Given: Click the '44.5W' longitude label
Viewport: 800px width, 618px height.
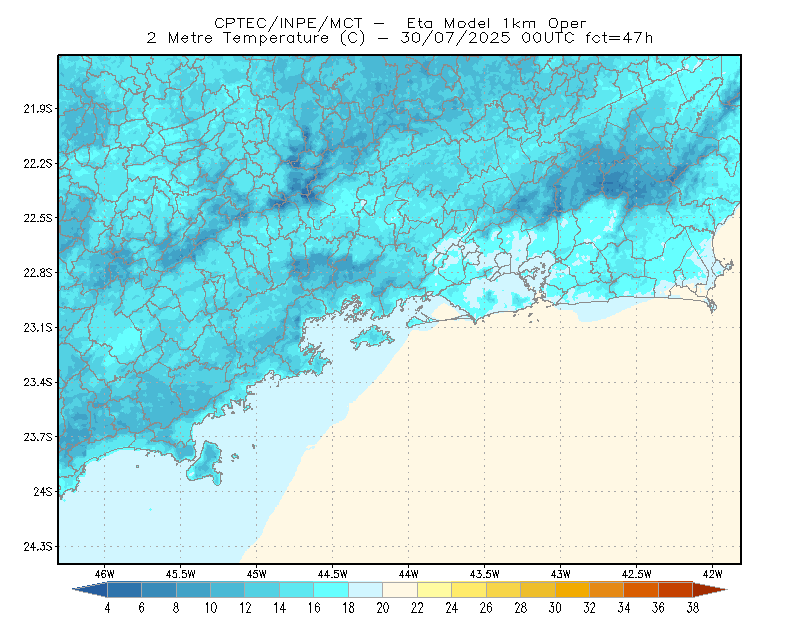Looking at the screenshot, I should (x=333, y=574).
